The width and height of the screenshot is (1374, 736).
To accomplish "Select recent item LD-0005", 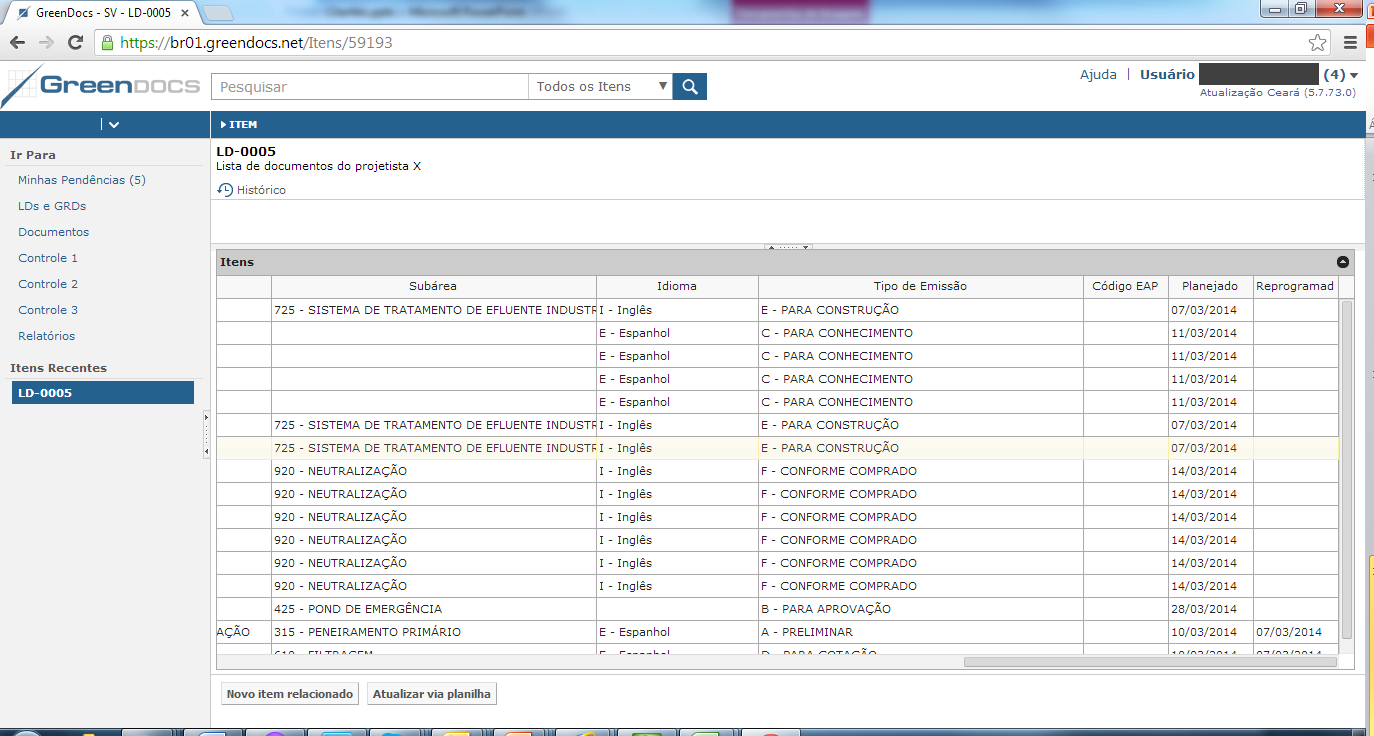I will coord(103,393).
